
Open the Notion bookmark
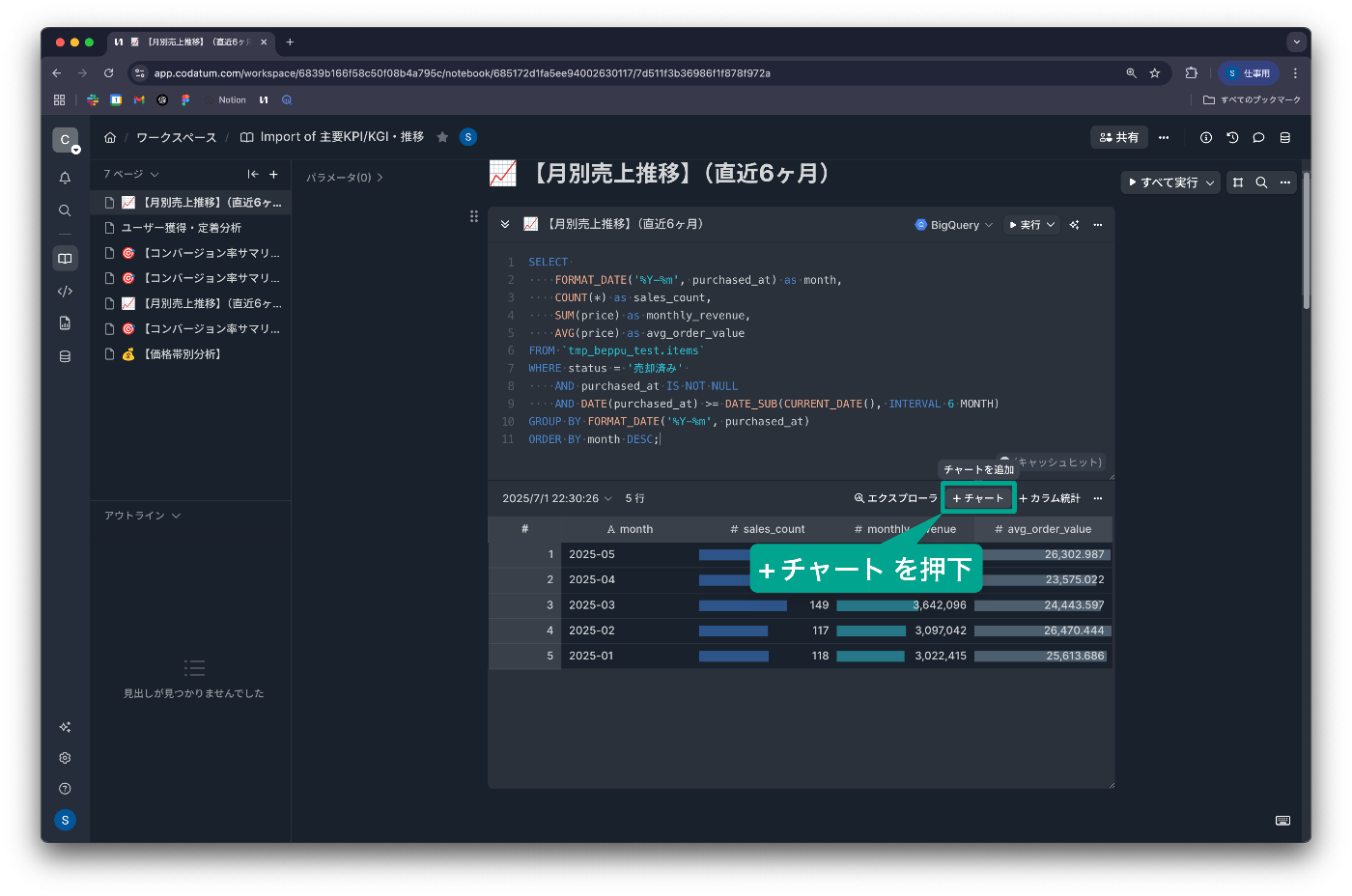(x=225, y=99)
